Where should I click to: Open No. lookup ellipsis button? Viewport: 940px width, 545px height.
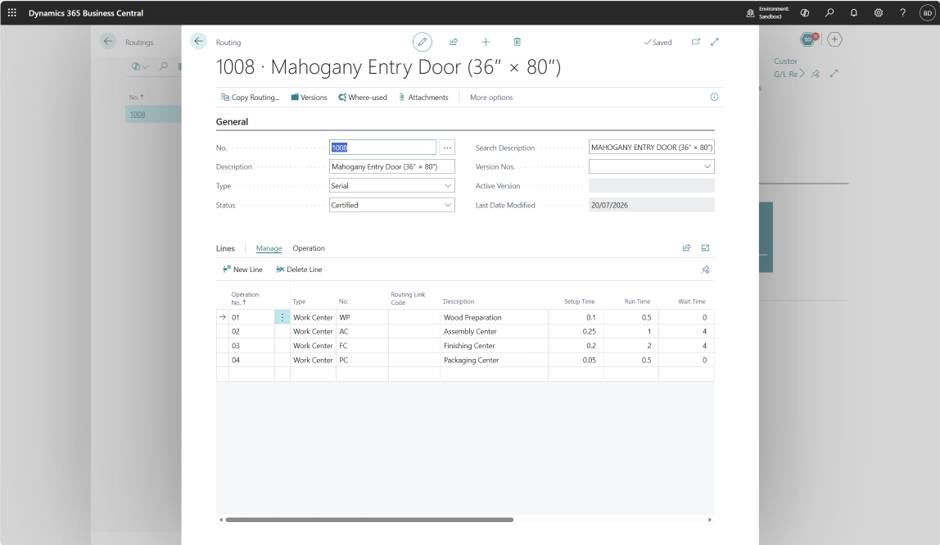click(447, 147)
